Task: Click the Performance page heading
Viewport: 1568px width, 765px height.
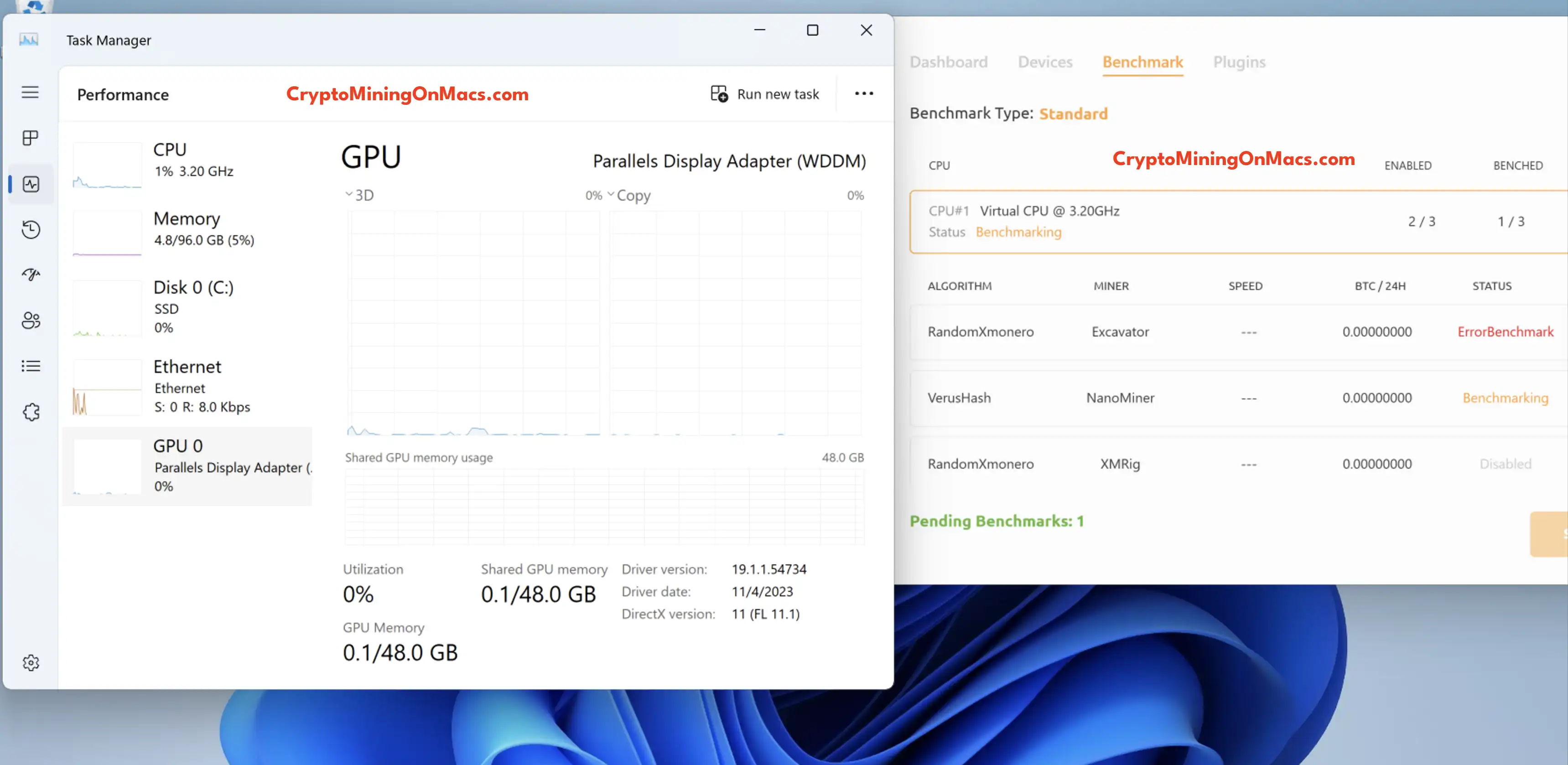Action: 123,95
